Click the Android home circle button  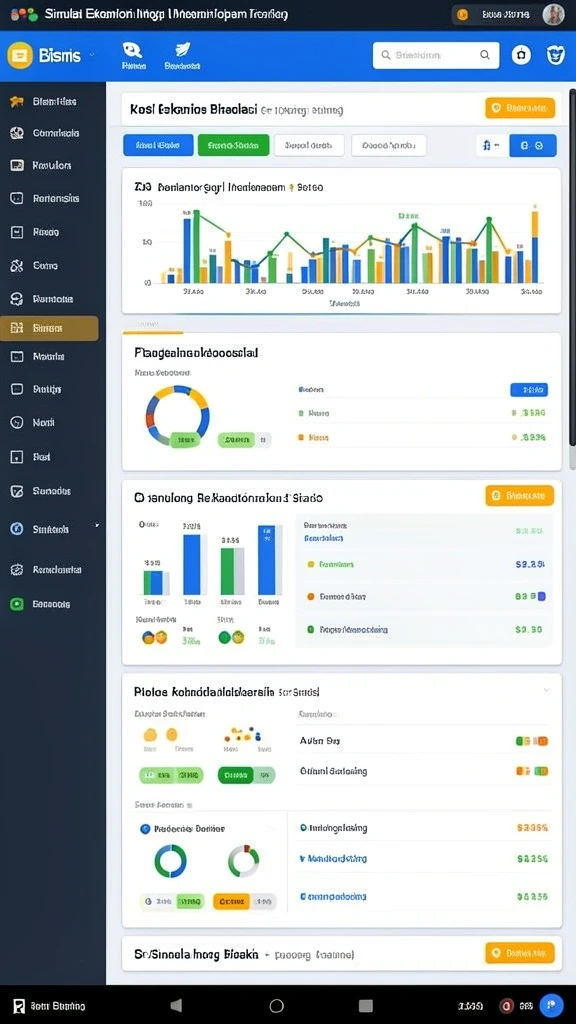pyautogui.click(x=277, y=1005)
